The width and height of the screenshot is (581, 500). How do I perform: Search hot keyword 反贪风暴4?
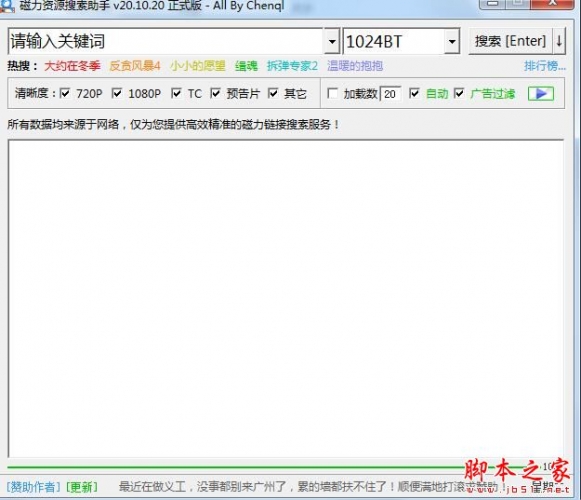pyautogui.click(x=135, y=66)
